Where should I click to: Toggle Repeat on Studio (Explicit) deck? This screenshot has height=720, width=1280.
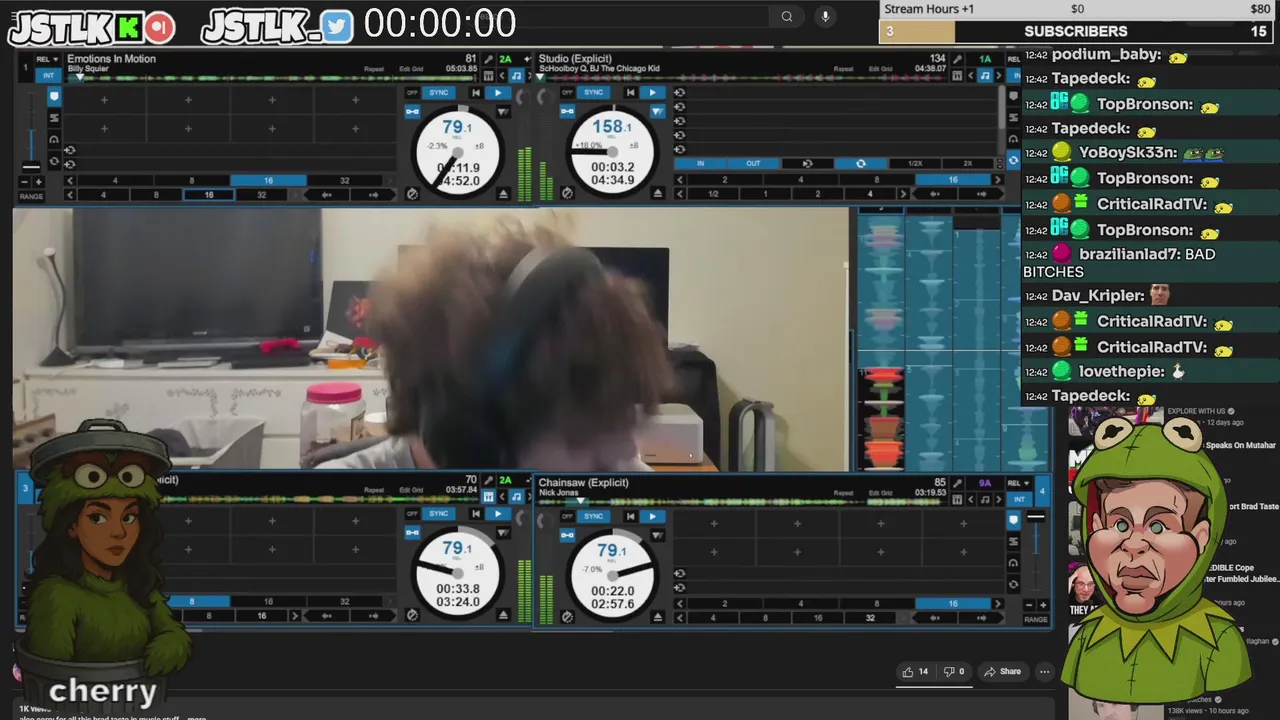coord(843,69)
